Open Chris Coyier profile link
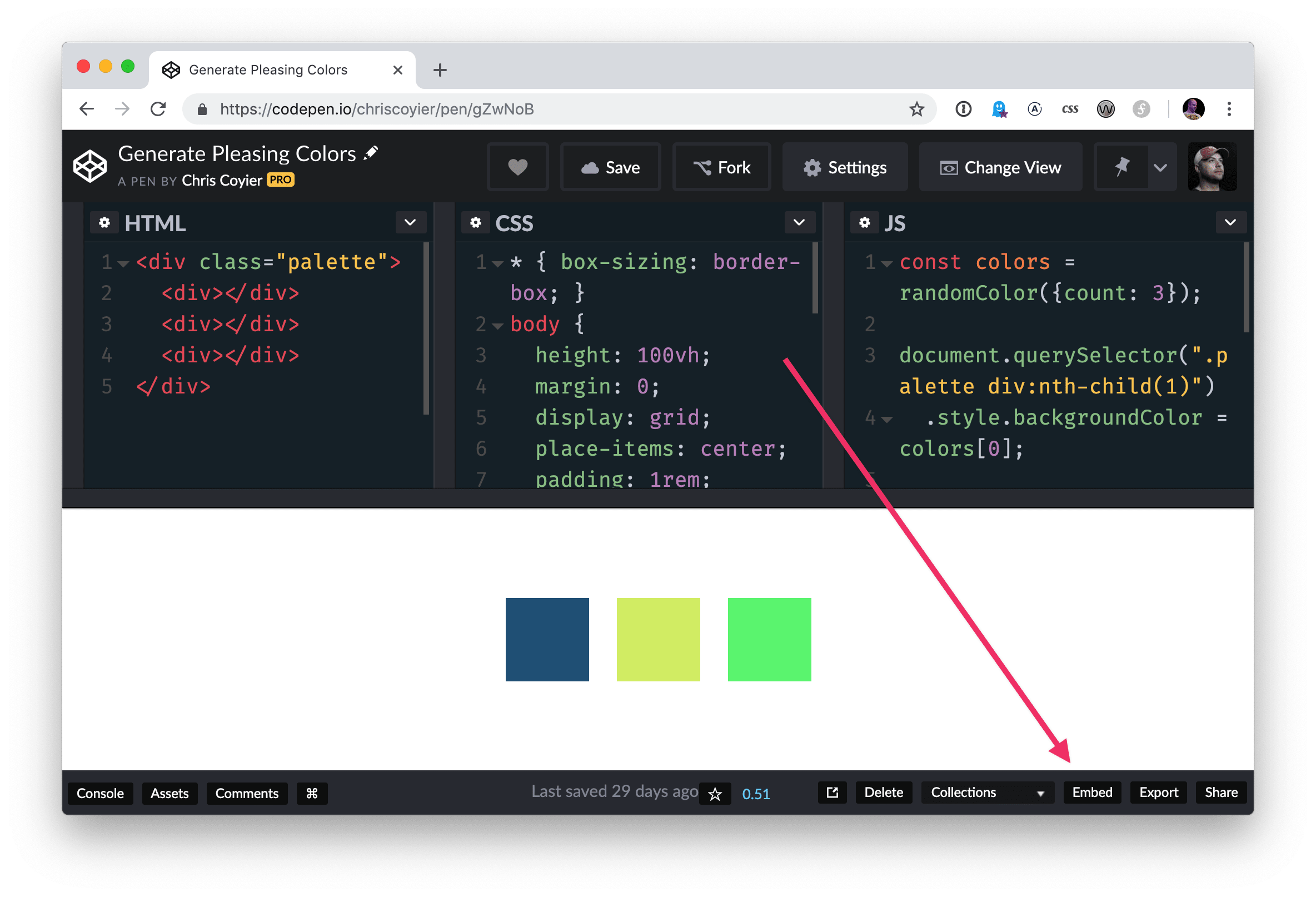 pyautogui.click(x=221, y=180)
